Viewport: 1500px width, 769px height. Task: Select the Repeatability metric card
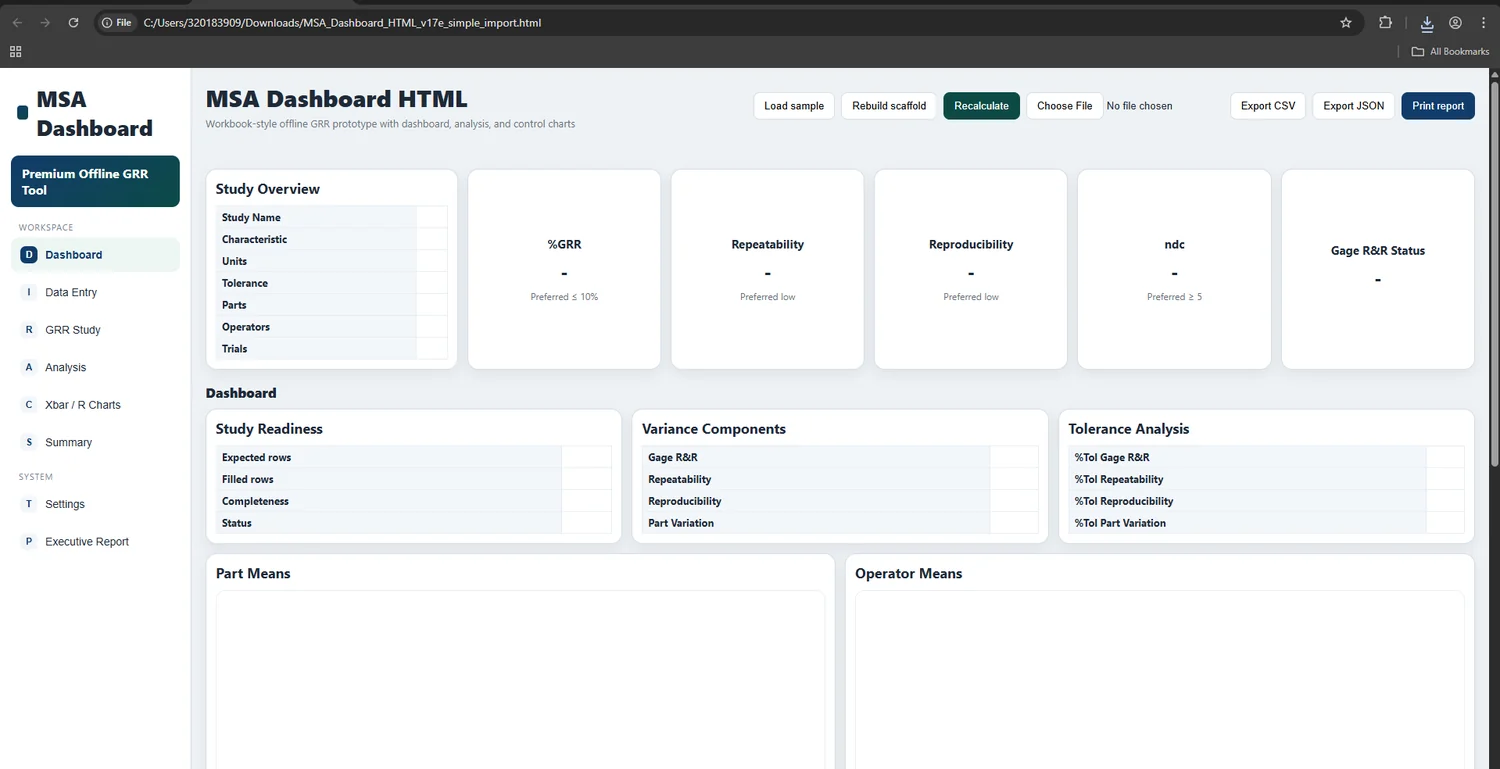click(767, 269)
